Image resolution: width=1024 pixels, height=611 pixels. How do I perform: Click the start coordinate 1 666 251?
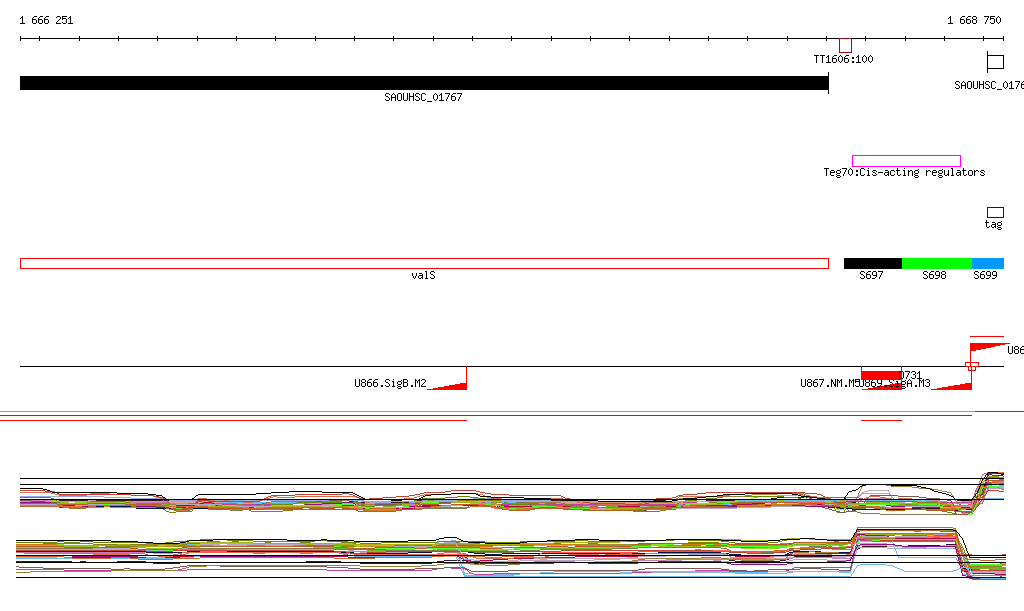pos(46,20)
